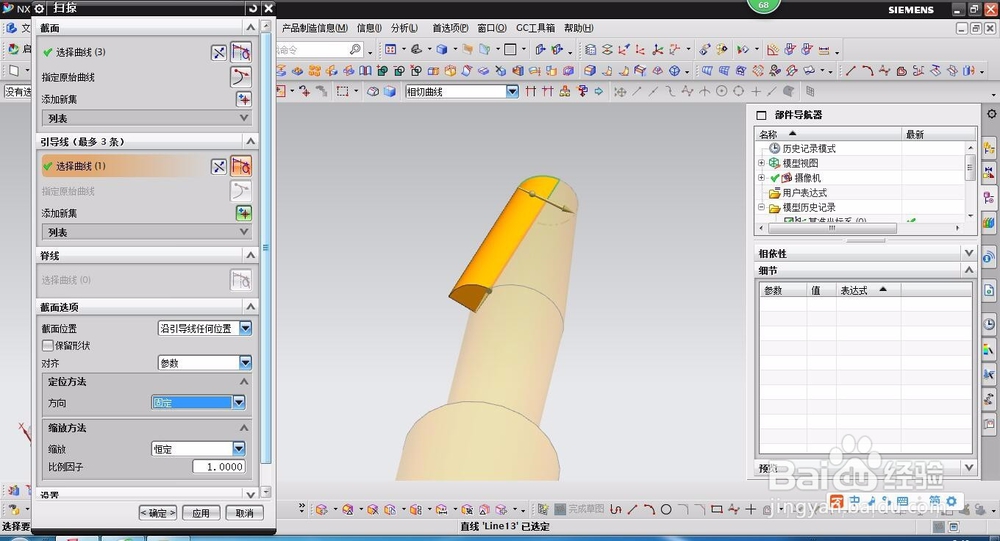Click the line tool in the curve toolbar
Image resolution: width=1000 pixels, height=541 pixels.
pyautogui.click(x=850, y=71)
